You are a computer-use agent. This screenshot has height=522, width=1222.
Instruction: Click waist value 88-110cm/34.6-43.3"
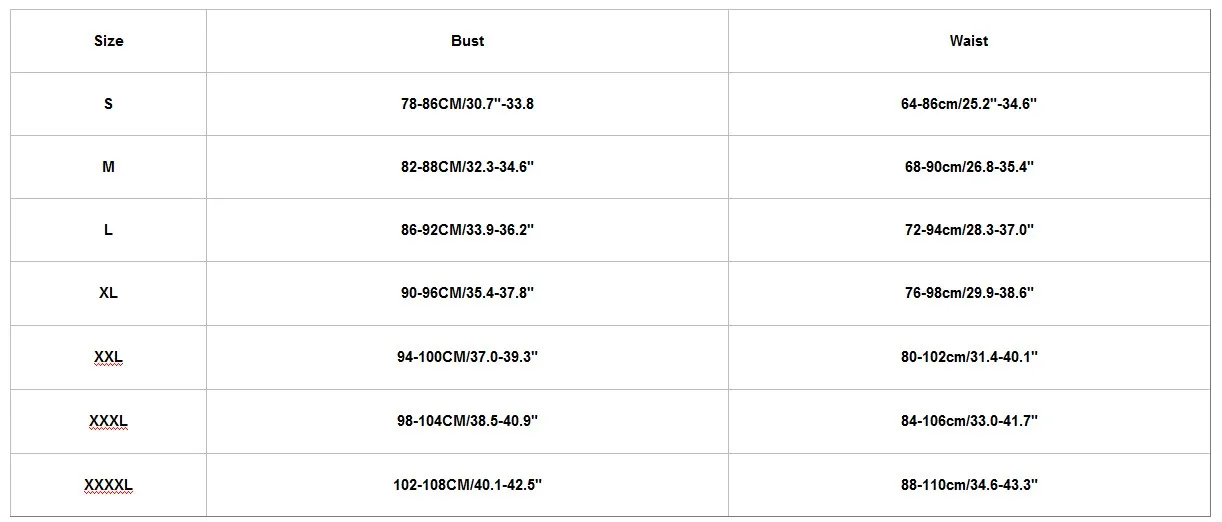tap(968, 485)
